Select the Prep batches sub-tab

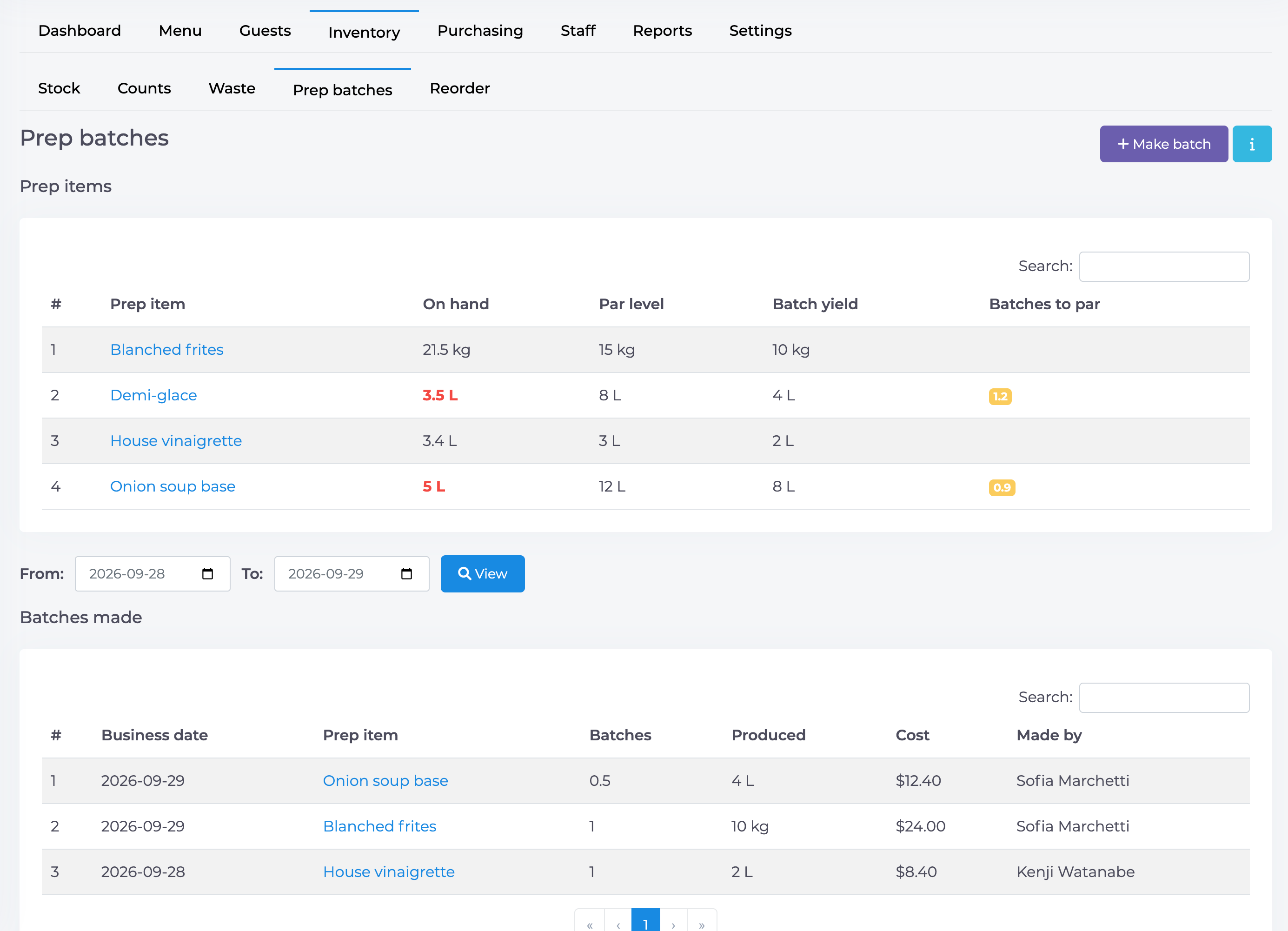click(x=342, y=90)
